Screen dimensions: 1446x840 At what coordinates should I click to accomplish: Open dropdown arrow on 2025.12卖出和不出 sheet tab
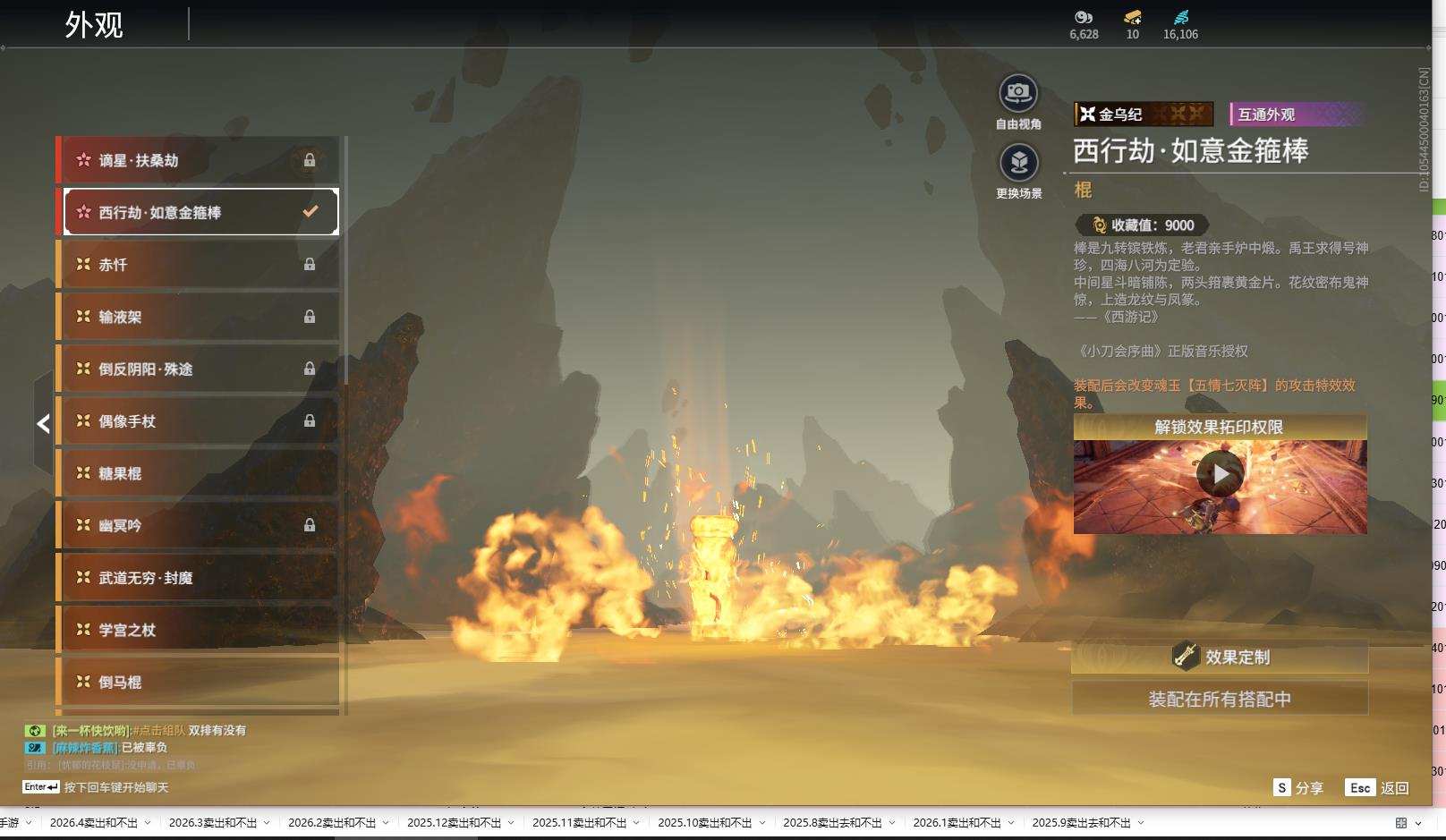tap(511, 823)
